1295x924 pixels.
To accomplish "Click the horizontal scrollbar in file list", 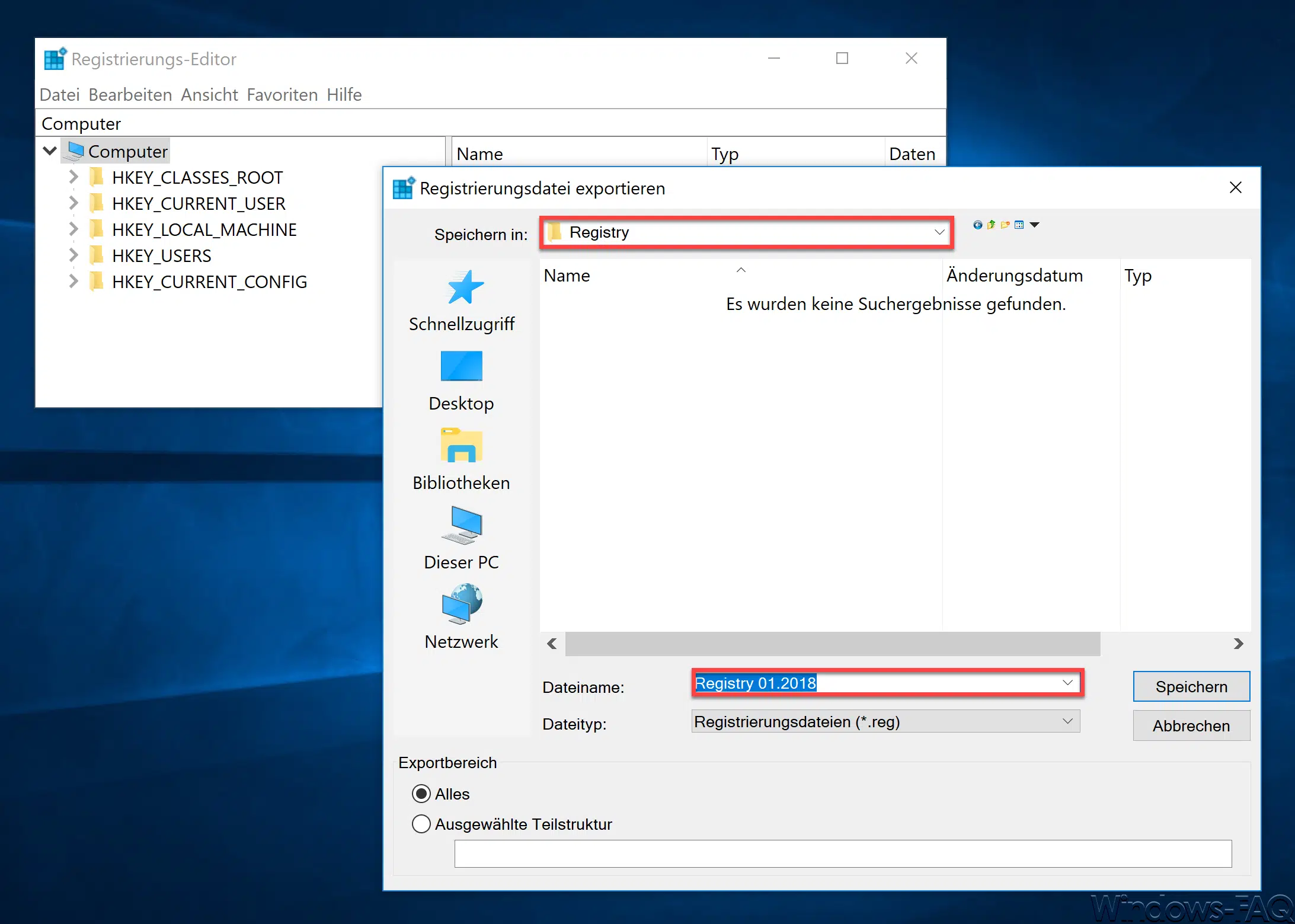I will click(832, 644).
